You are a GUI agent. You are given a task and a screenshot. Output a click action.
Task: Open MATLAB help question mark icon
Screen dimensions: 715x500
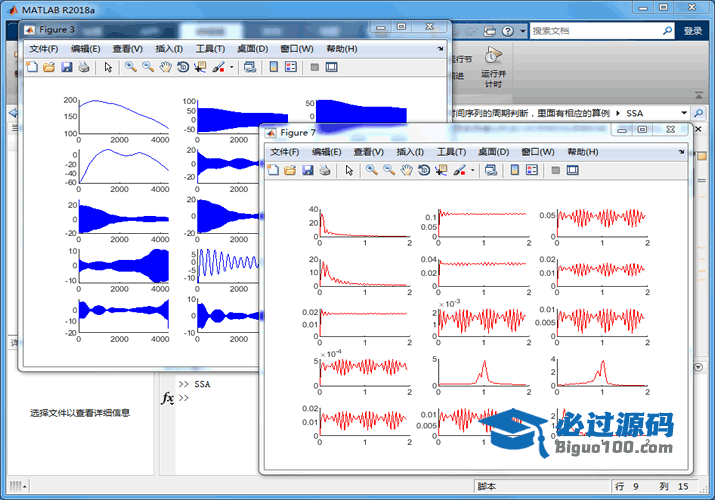point(508,31)
